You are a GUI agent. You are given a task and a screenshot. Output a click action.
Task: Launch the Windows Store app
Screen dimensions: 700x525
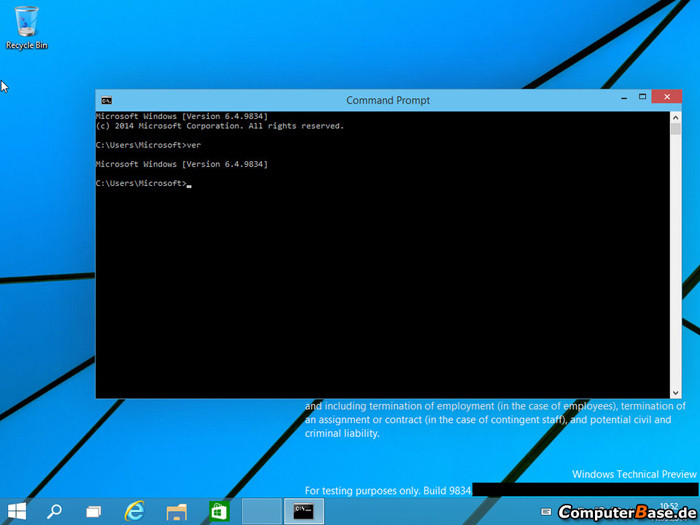click(219, 511)
